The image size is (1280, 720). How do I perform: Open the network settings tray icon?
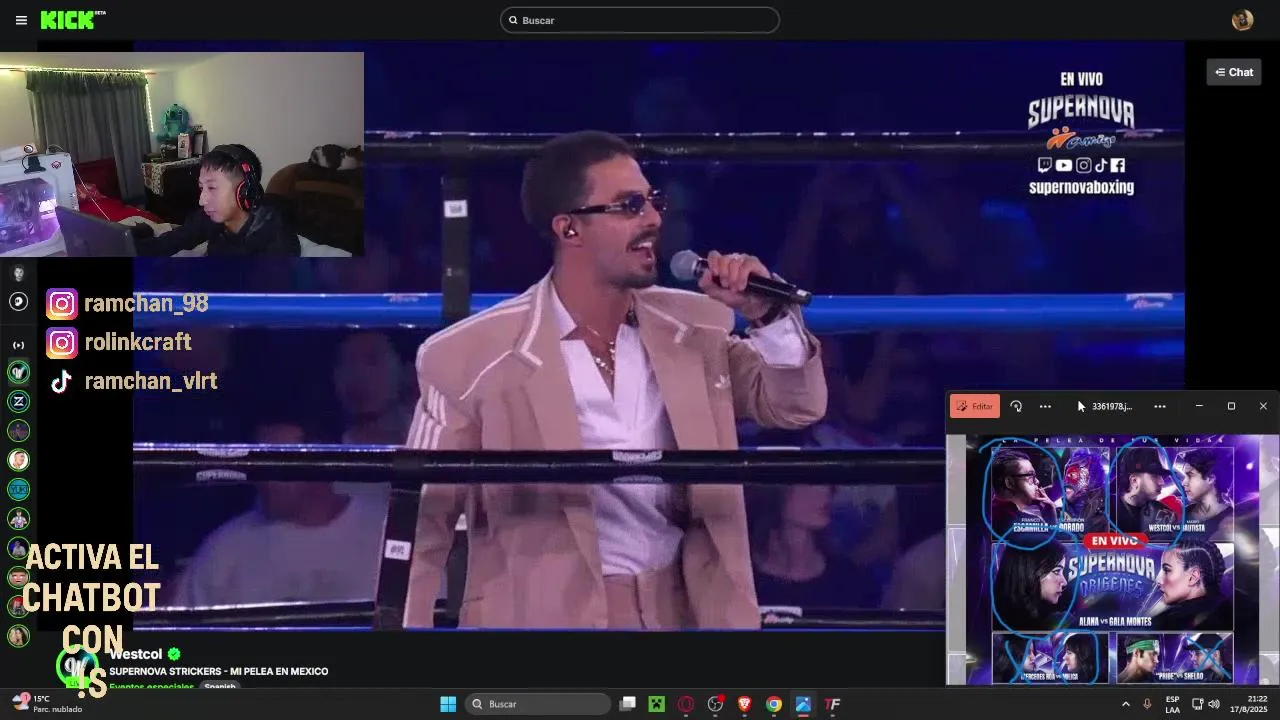pos(1196,704)
